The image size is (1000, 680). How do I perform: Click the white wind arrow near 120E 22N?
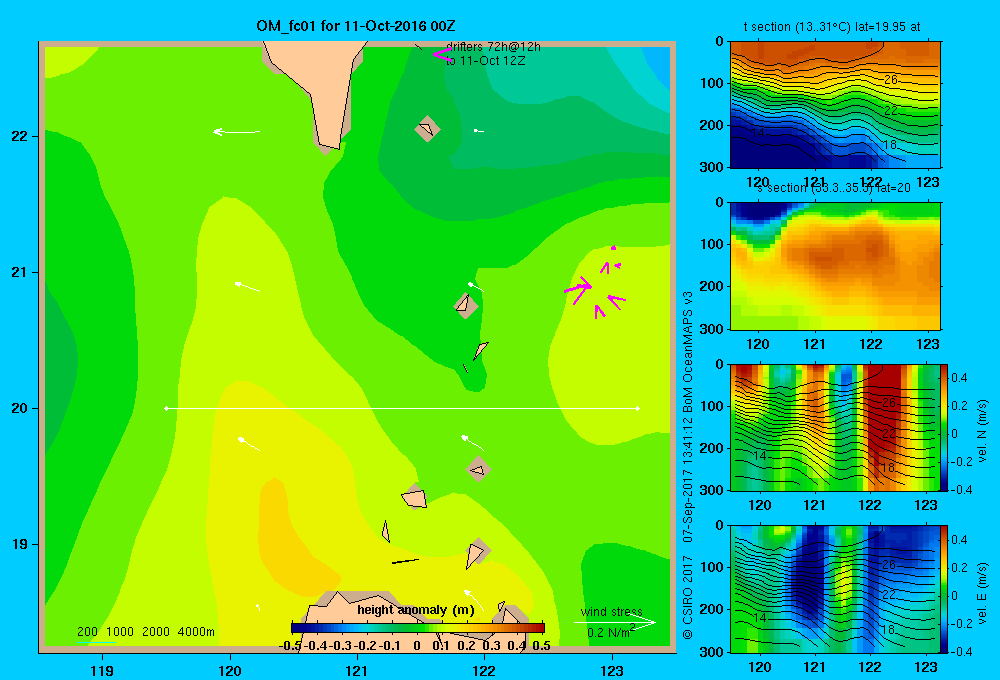(236, 132)
